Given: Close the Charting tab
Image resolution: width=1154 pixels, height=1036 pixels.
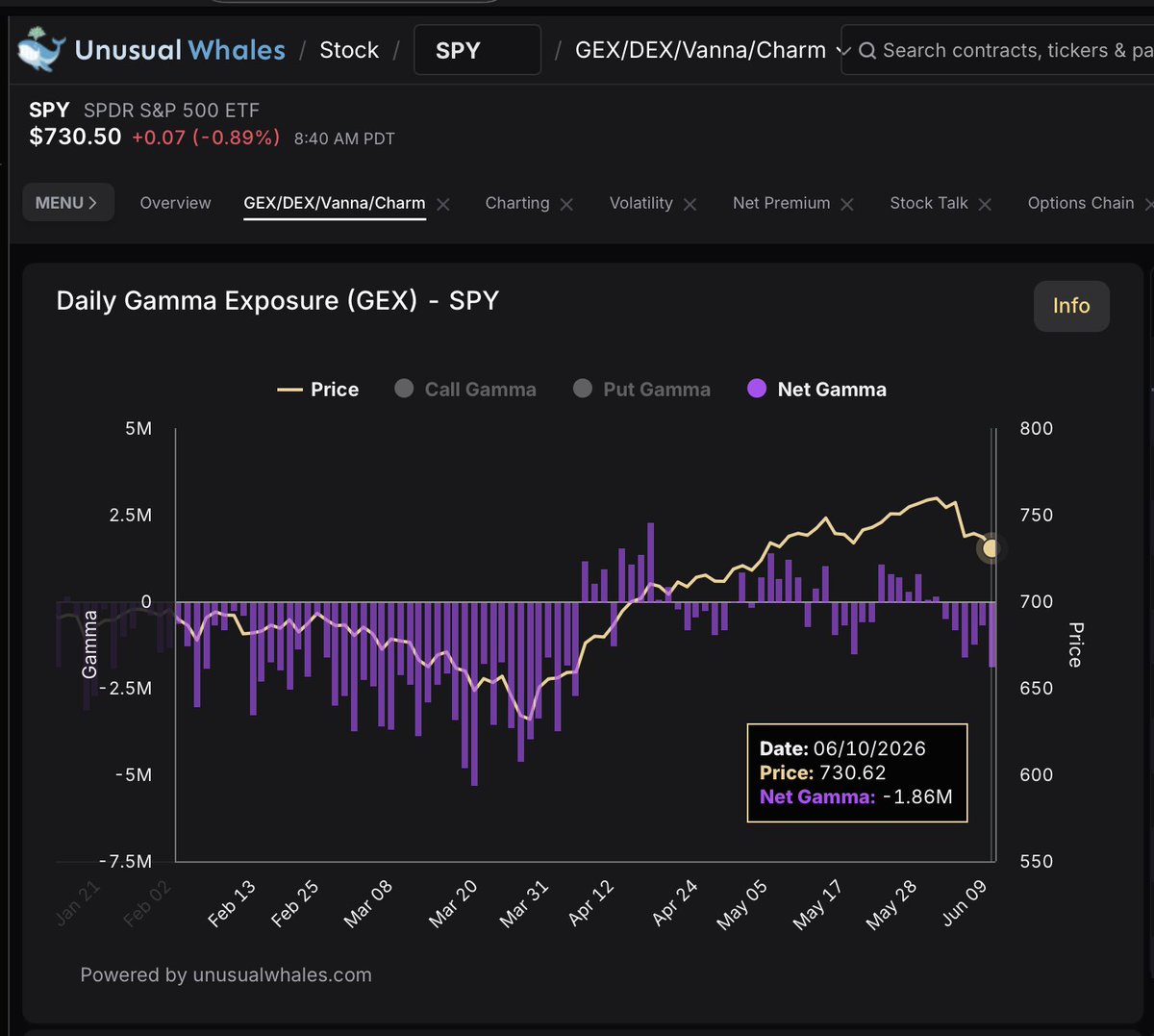Looking at the screenshot, I should coord(566,204).
